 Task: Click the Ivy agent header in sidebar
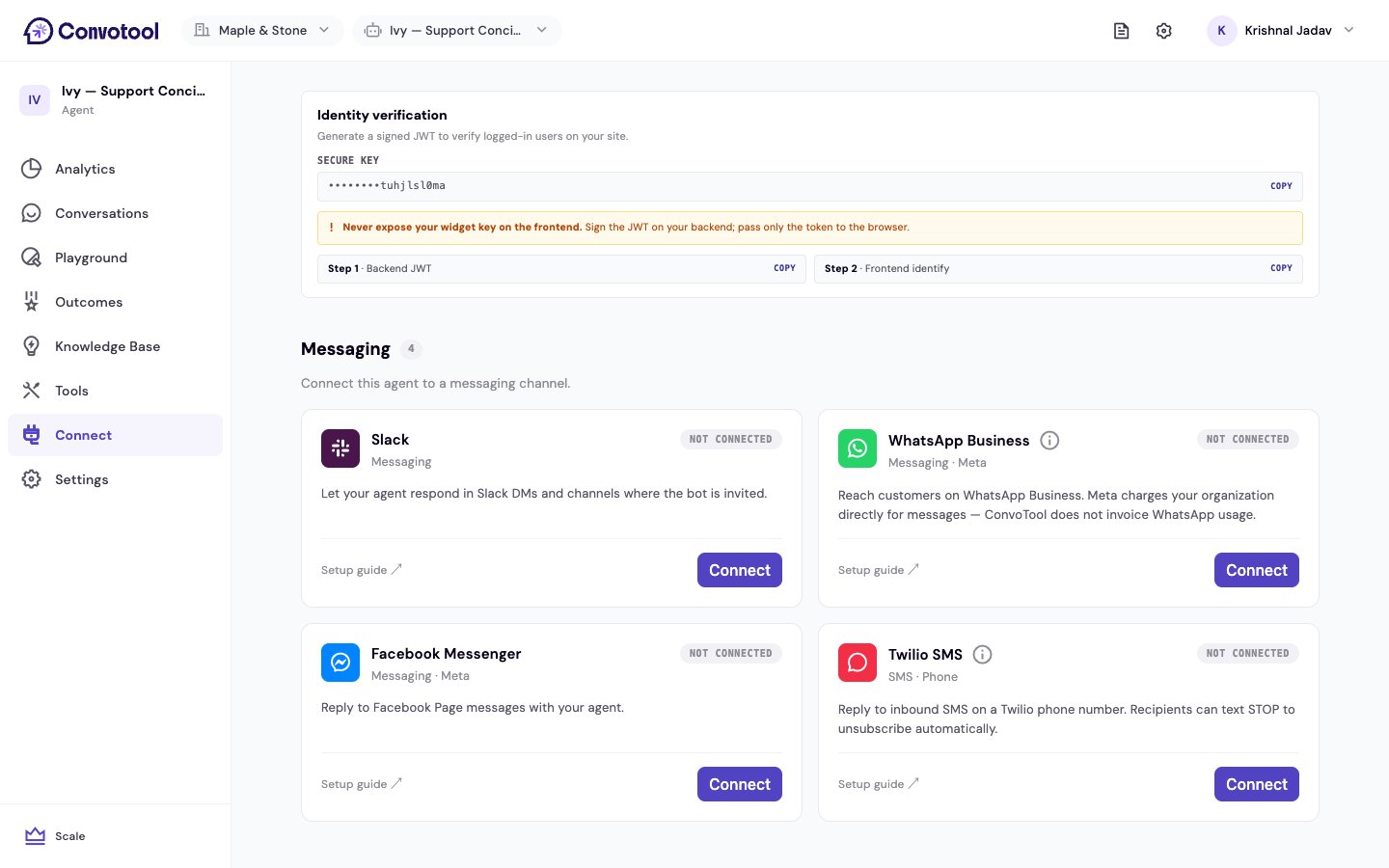[x=115, y=100]
